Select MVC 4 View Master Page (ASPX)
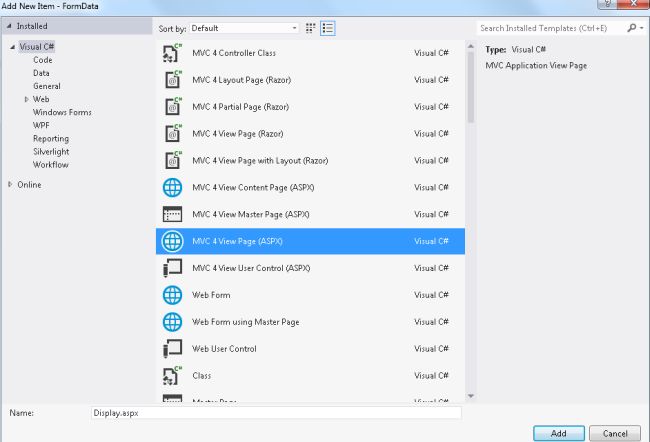This screenshot has width=650, height=442. 250,214
